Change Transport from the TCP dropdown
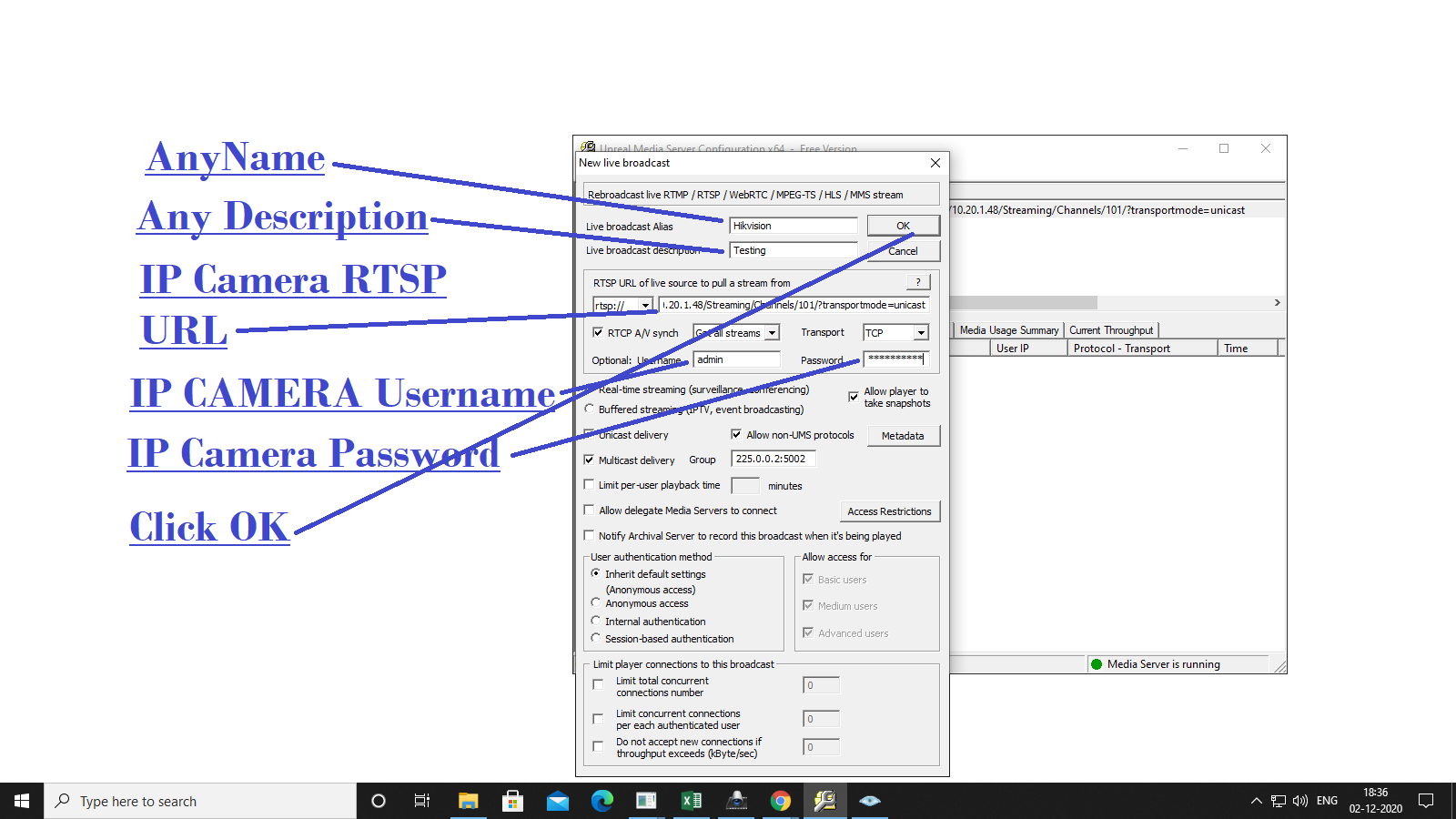The width and height of the screenshot is (1456, 819). (x=919, y=332)
